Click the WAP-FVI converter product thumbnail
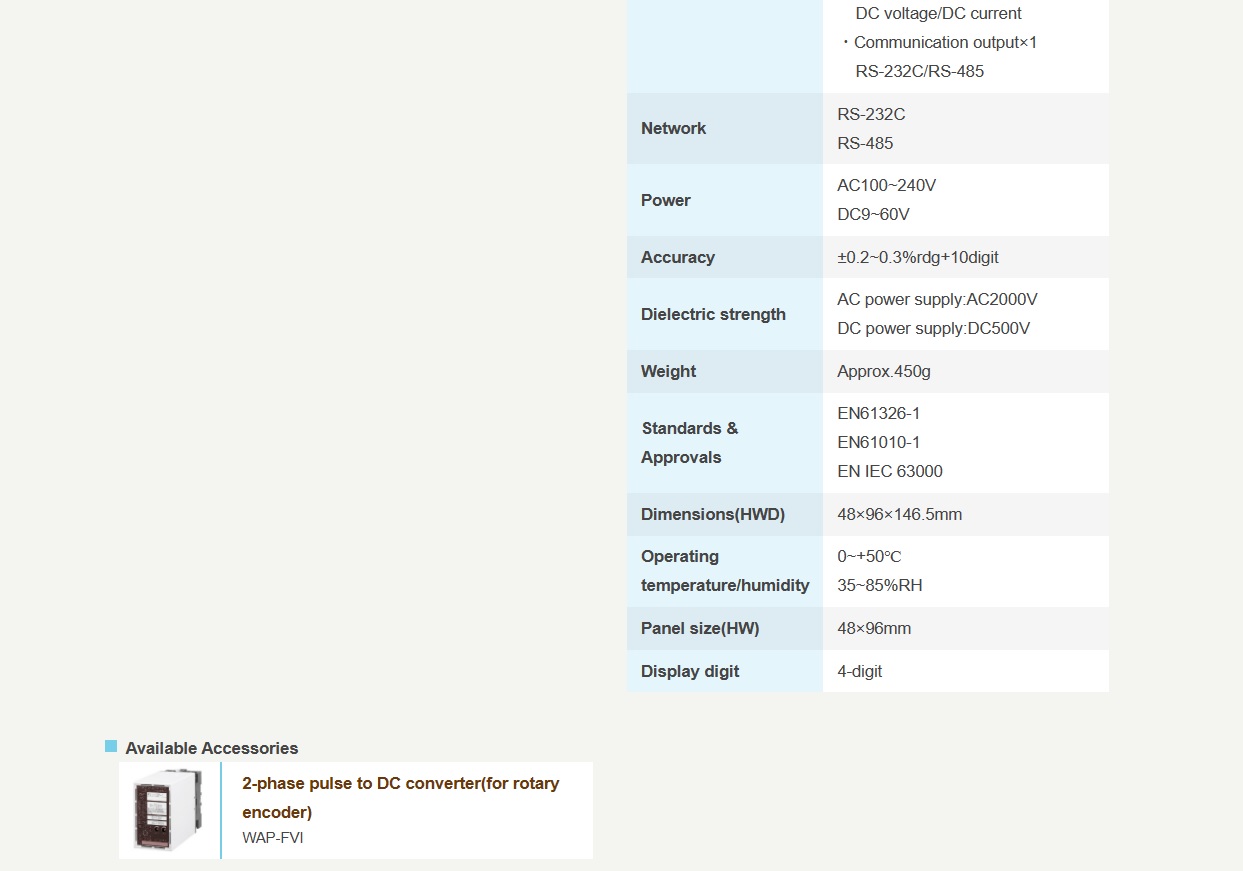The image size is (1243, 871). (x=168, y=810)
